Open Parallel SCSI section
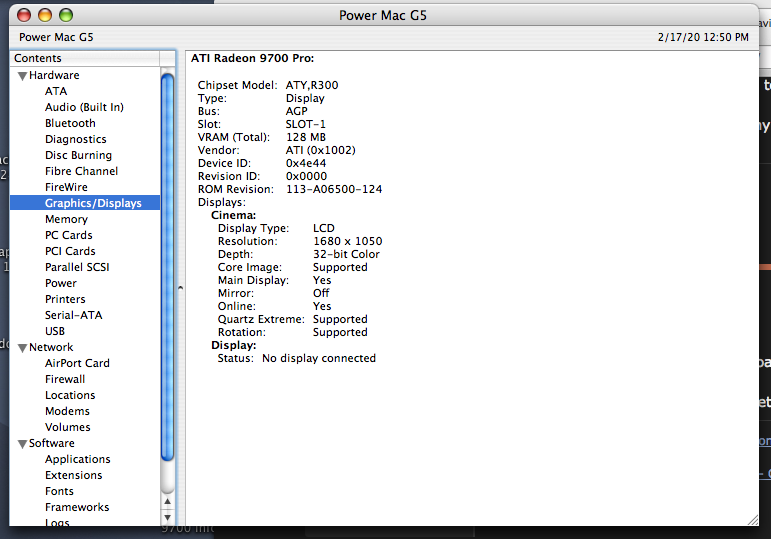 [77, 267]
